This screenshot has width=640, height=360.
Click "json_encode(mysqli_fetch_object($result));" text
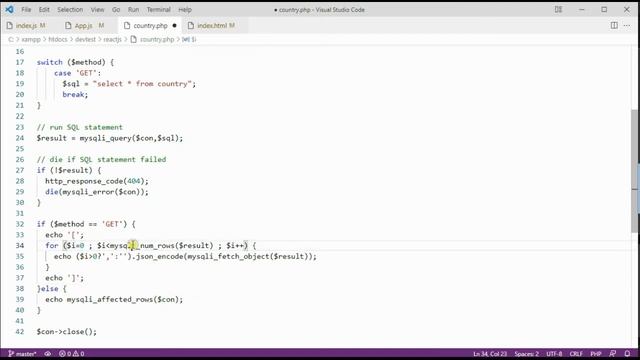(x=226, y=256)
